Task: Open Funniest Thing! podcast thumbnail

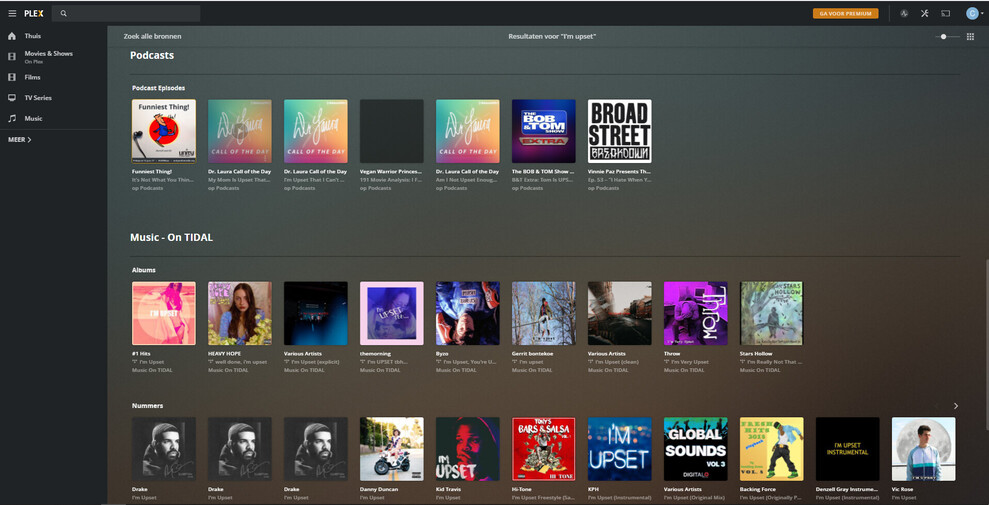Action: coord(164,131)
